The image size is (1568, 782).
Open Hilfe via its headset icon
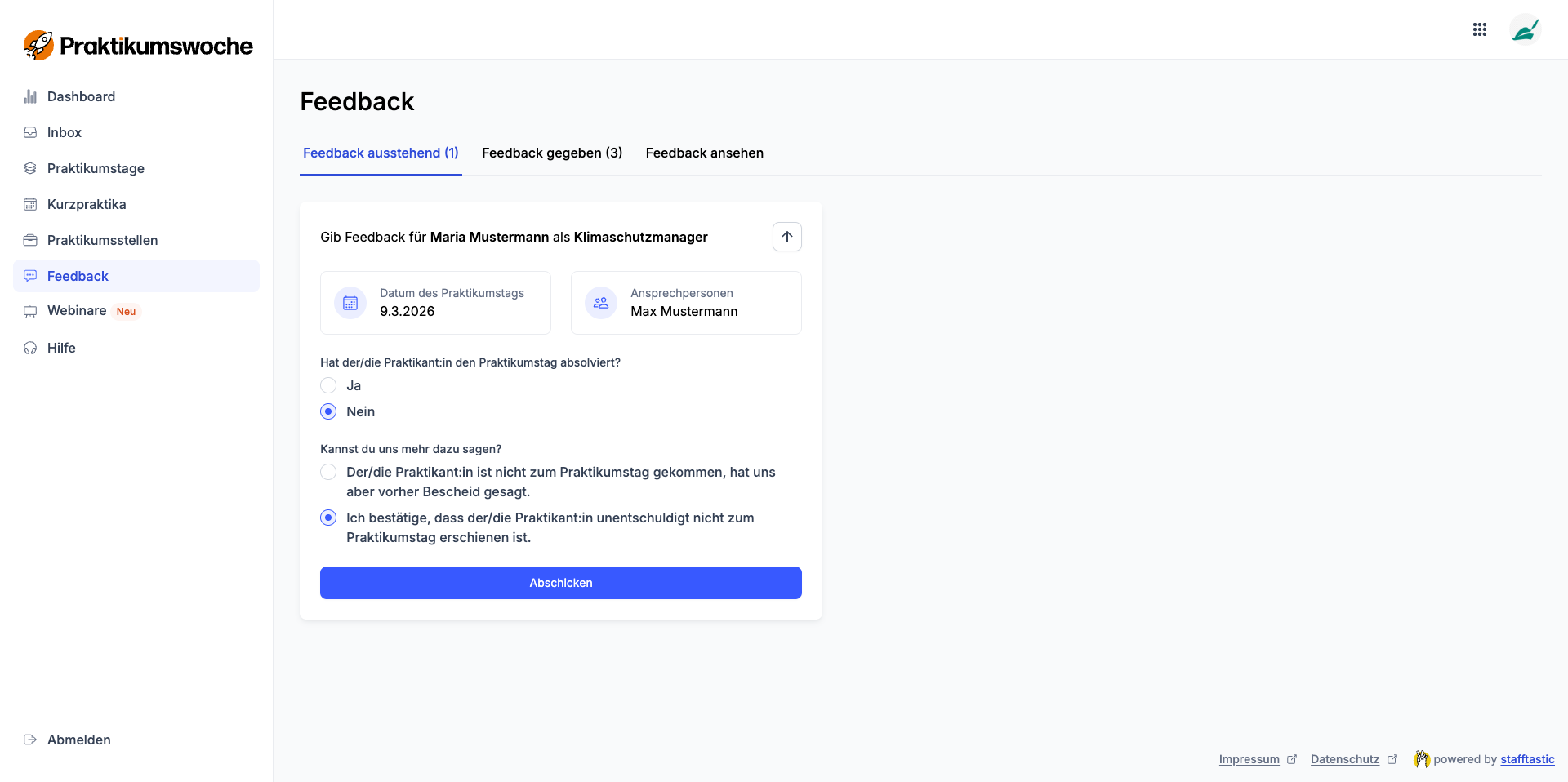[x=30, y=348]
